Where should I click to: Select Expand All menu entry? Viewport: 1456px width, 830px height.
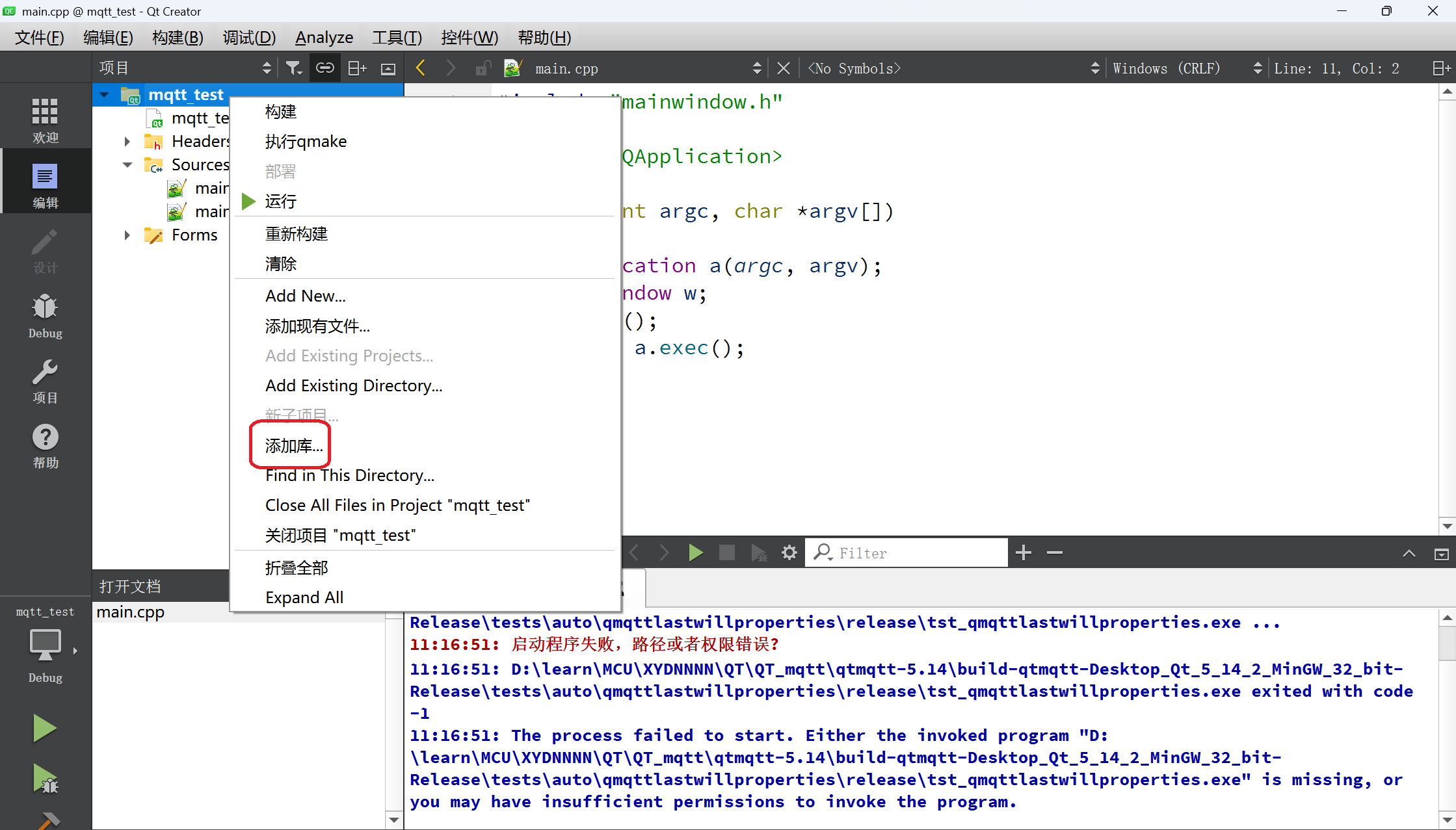point(425,598)
